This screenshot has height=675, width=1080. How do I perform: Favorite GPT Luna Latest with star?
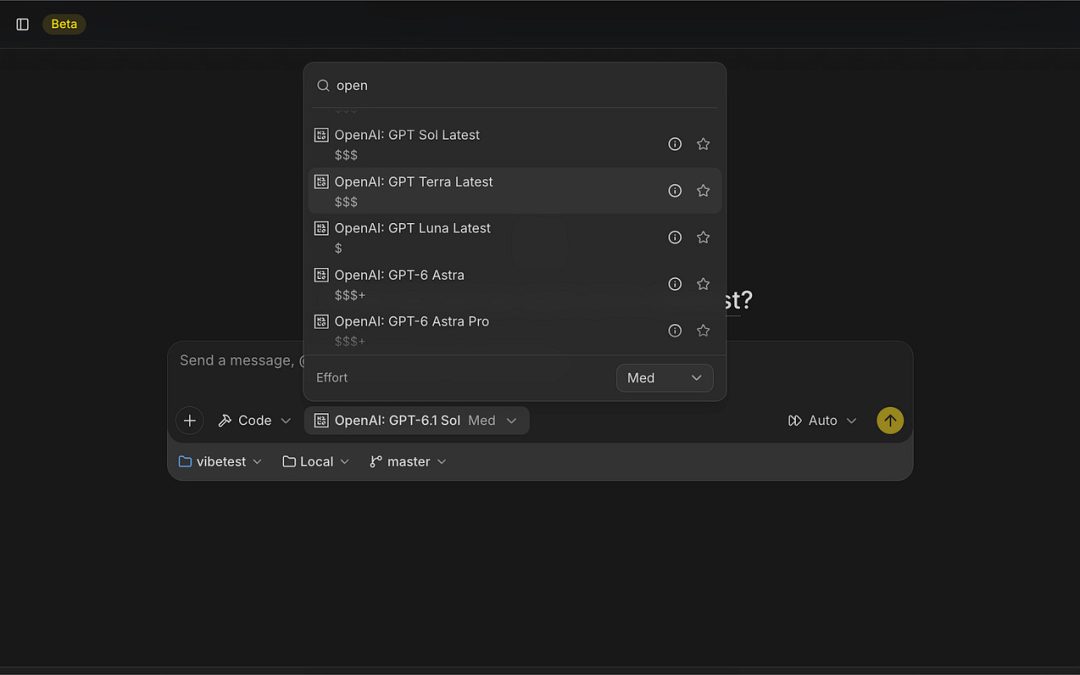tap(703, 237)
